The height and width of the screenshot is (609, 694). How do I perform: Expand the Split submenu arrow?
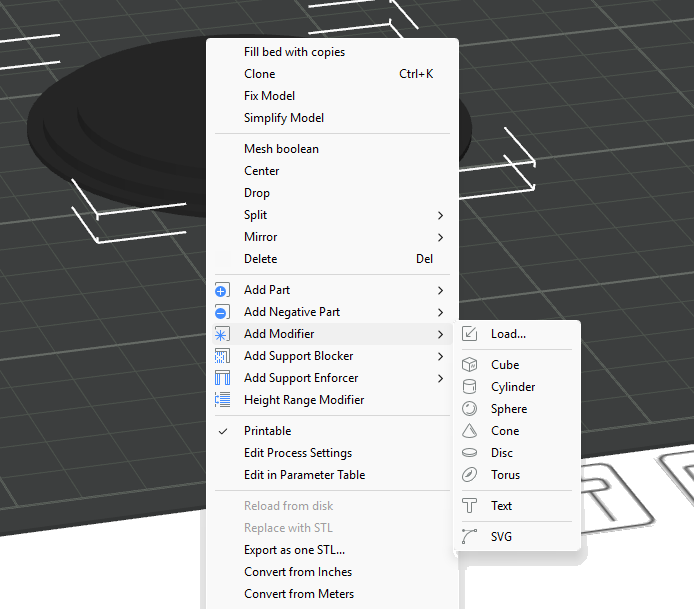pos(440,215)
